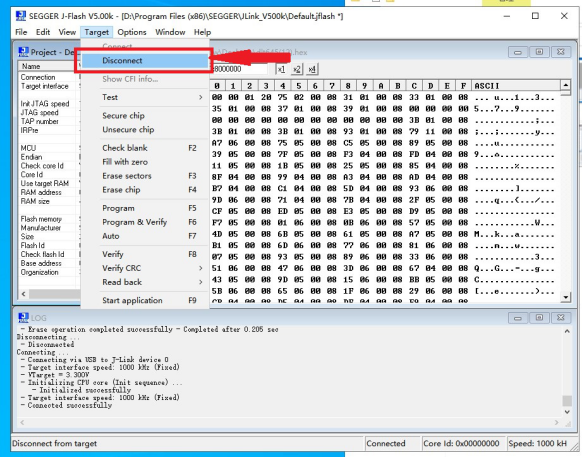Click hex view scroll up arrow
Screen dimensions: 583x457
tap(566, 85)
